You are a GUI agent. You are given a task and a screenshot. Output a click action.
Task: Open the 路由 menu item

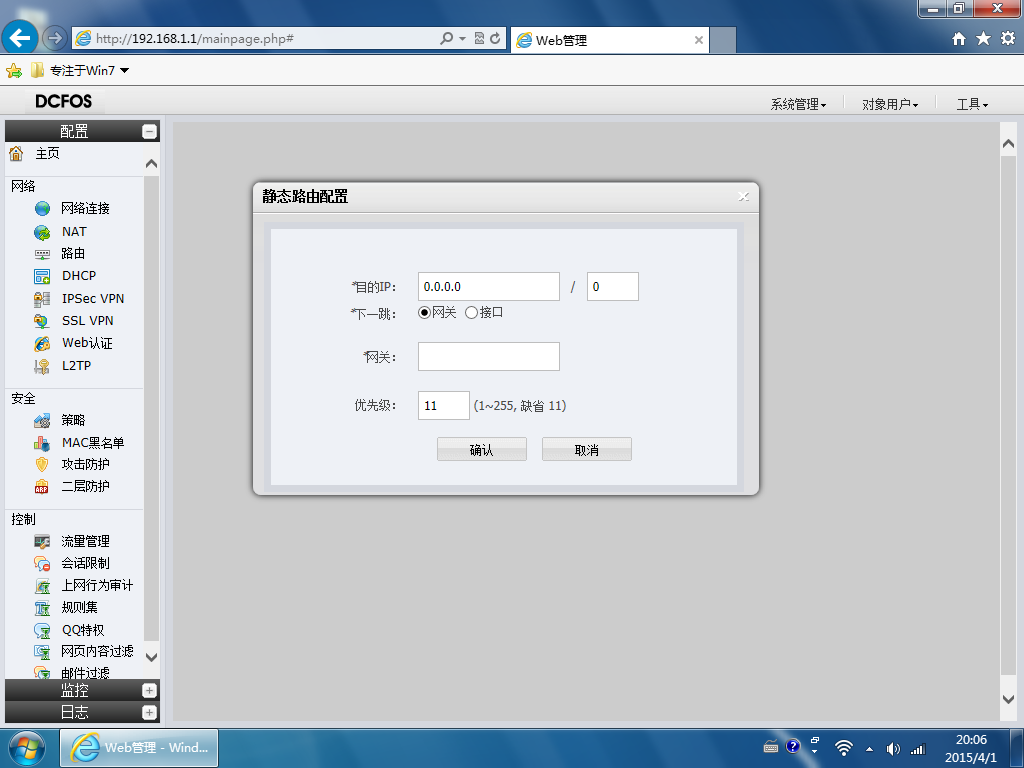click(73, 253)
